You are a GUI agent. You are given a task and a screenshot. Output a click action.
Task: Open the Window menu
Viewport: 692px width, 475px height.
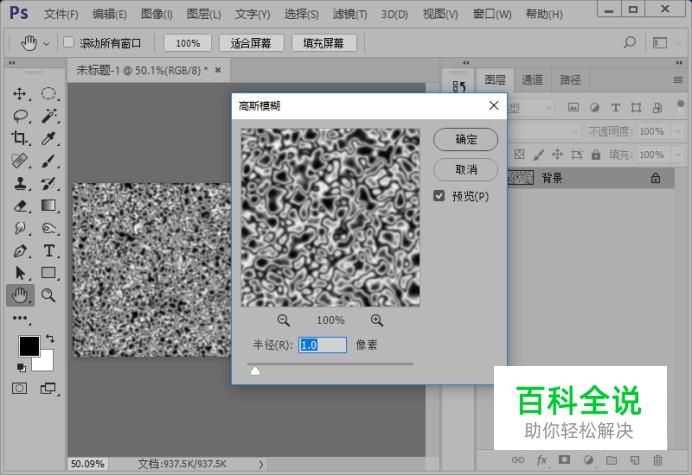point(492,14)
